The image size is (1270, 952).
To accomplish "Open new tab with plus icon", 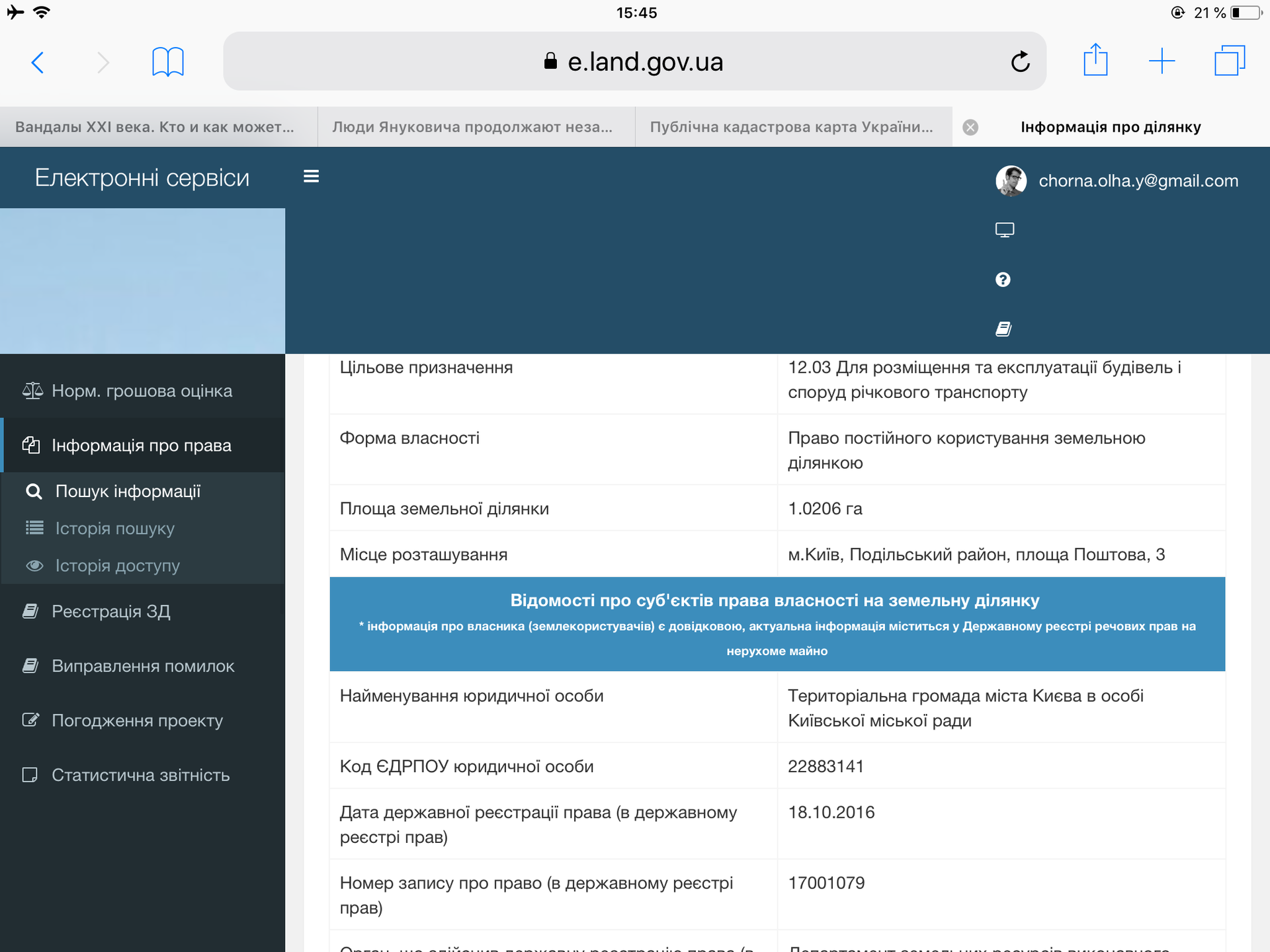I will (x=1162, y=61).
